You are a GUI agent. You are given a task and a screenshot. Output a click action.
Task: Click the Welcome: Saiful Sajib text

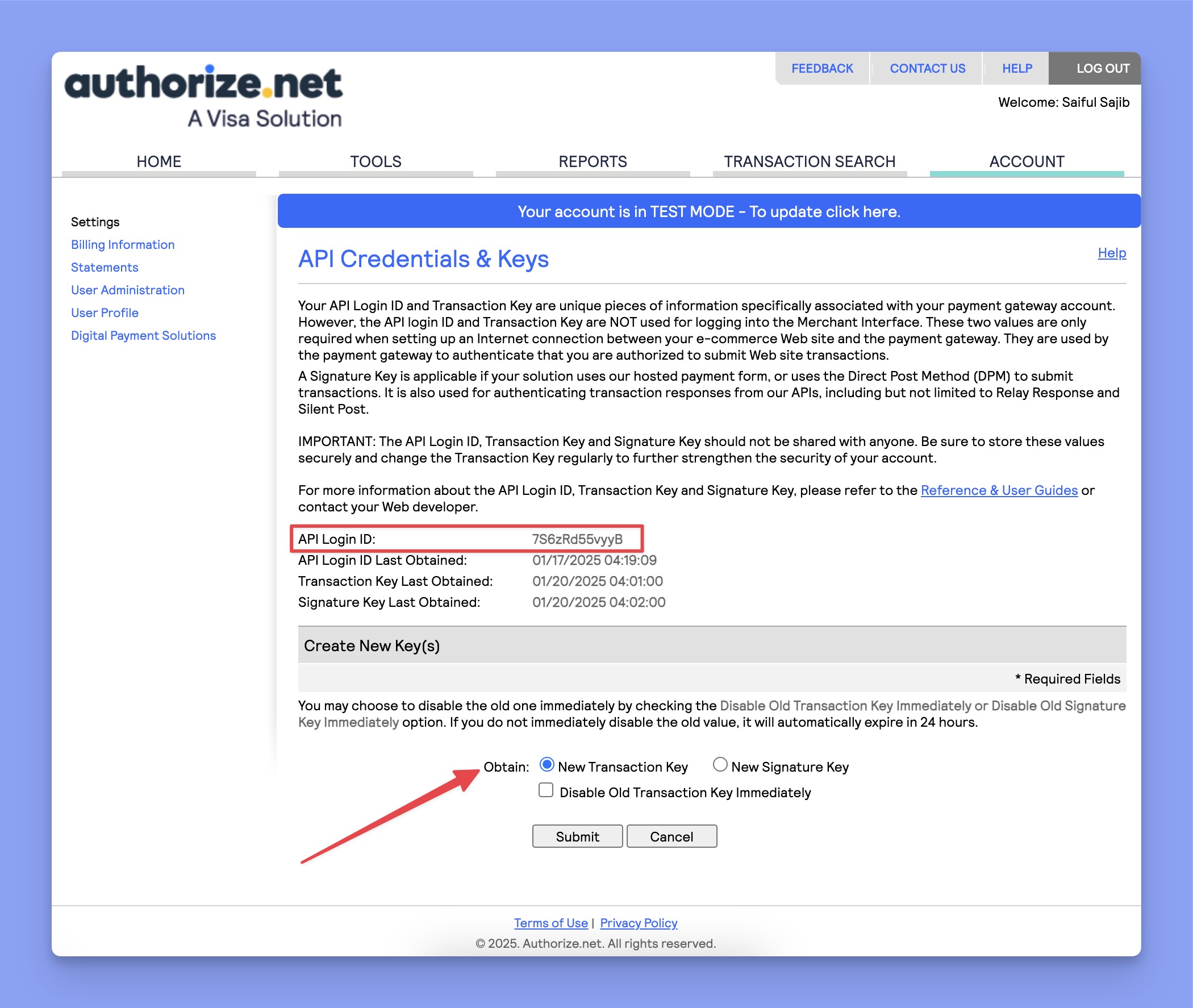pos(1063,102)
